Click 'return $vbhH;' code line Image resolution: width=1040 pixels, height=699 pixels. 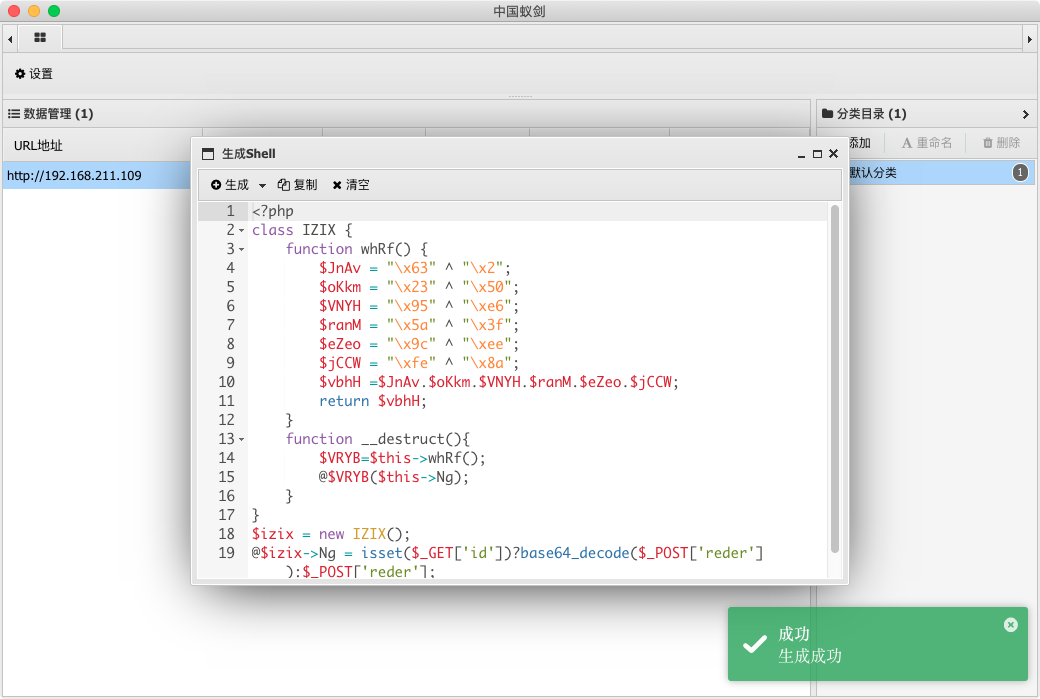373,401
